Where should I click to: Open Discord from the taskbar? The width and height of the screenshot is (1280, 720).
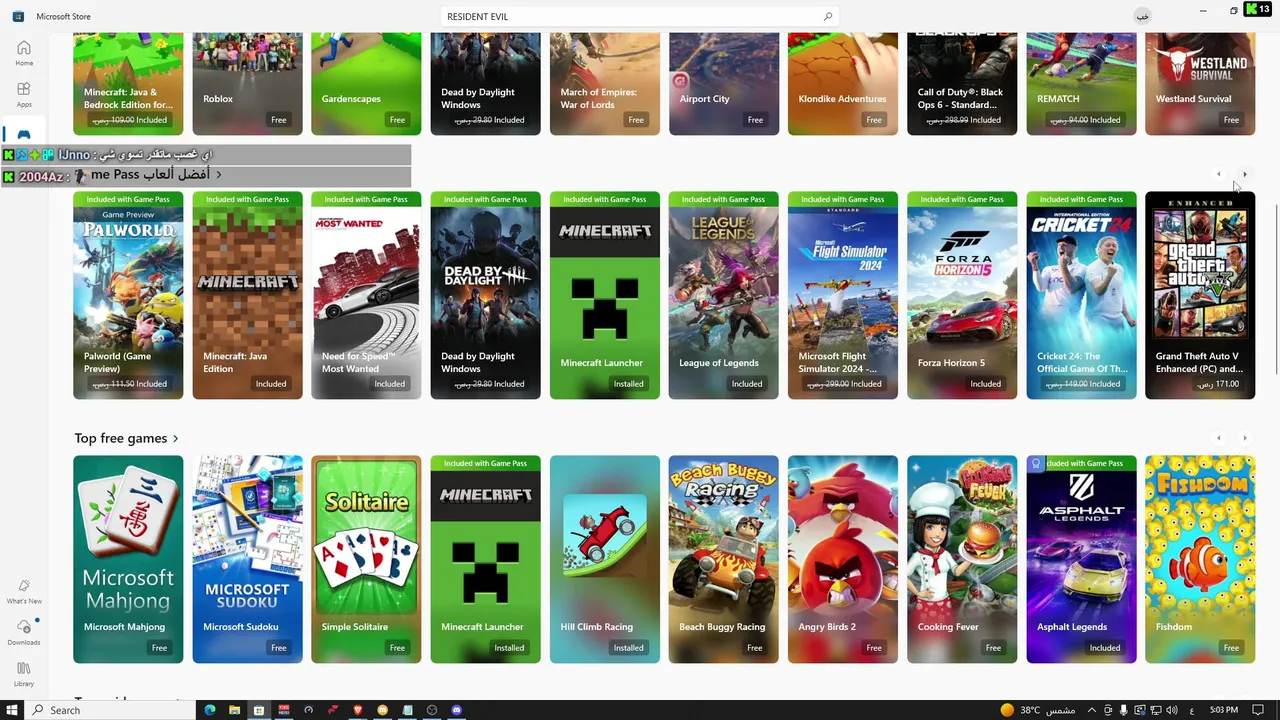point(457,710)
